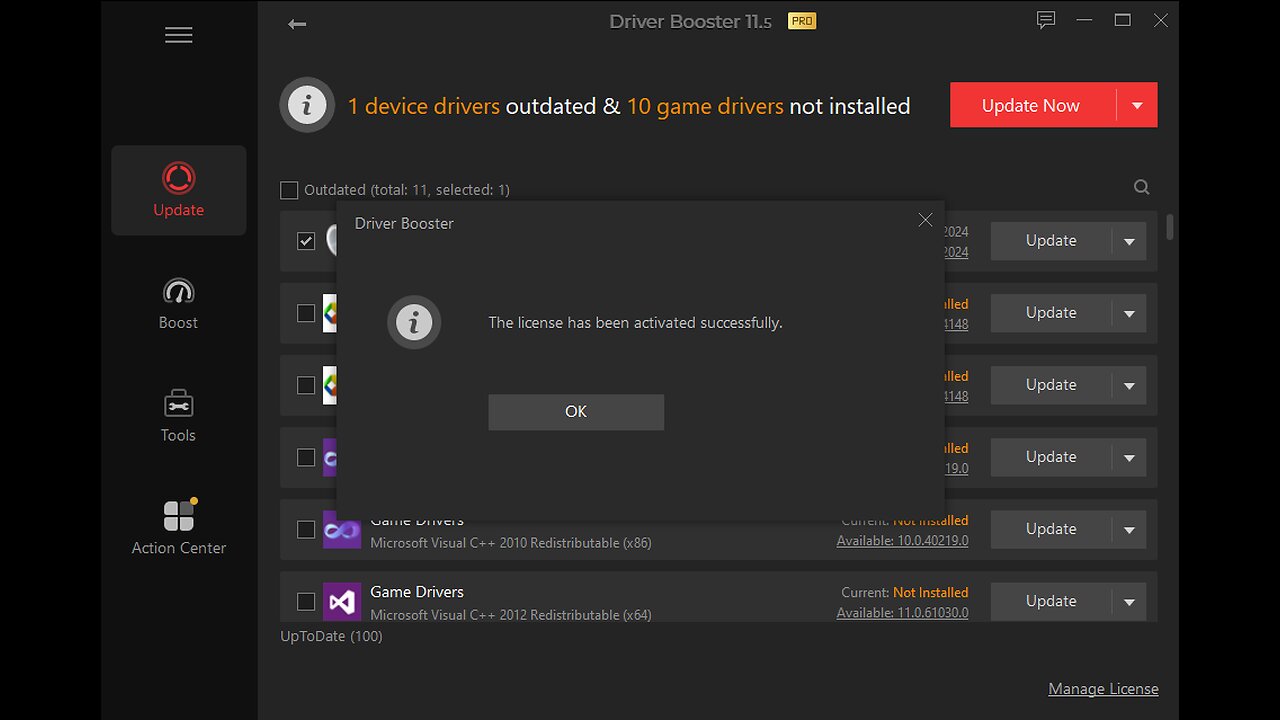Open the Tools section

[179, 416]
